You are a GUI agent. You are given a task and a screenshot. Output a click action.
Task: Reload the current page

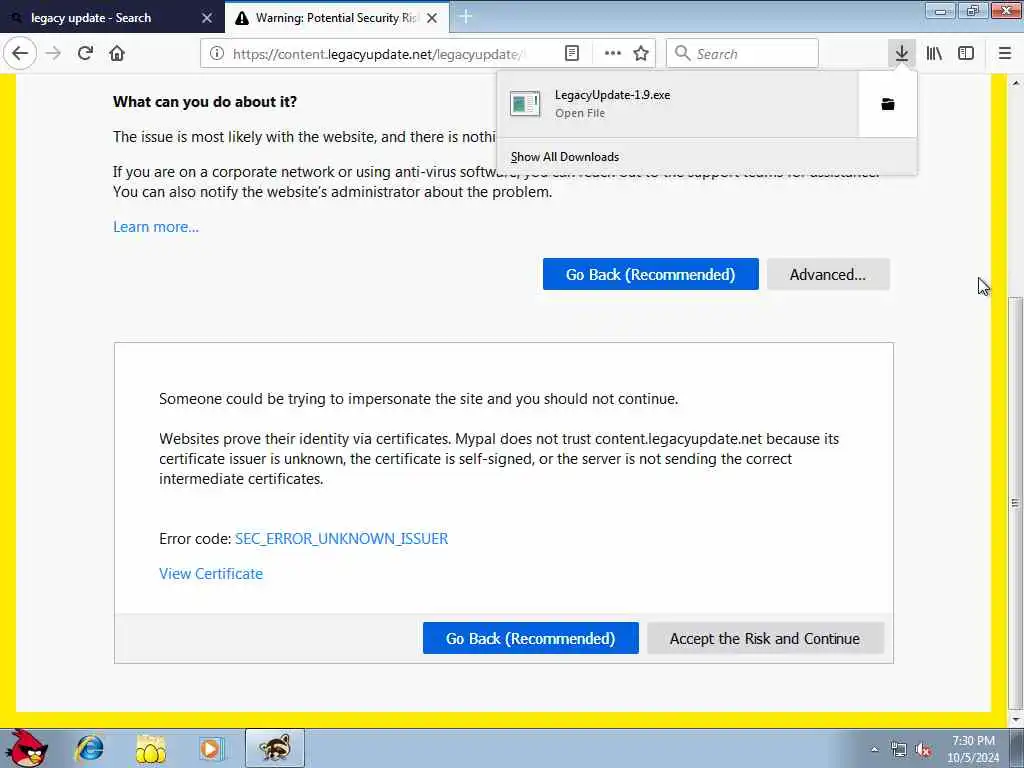pos(85,53)
